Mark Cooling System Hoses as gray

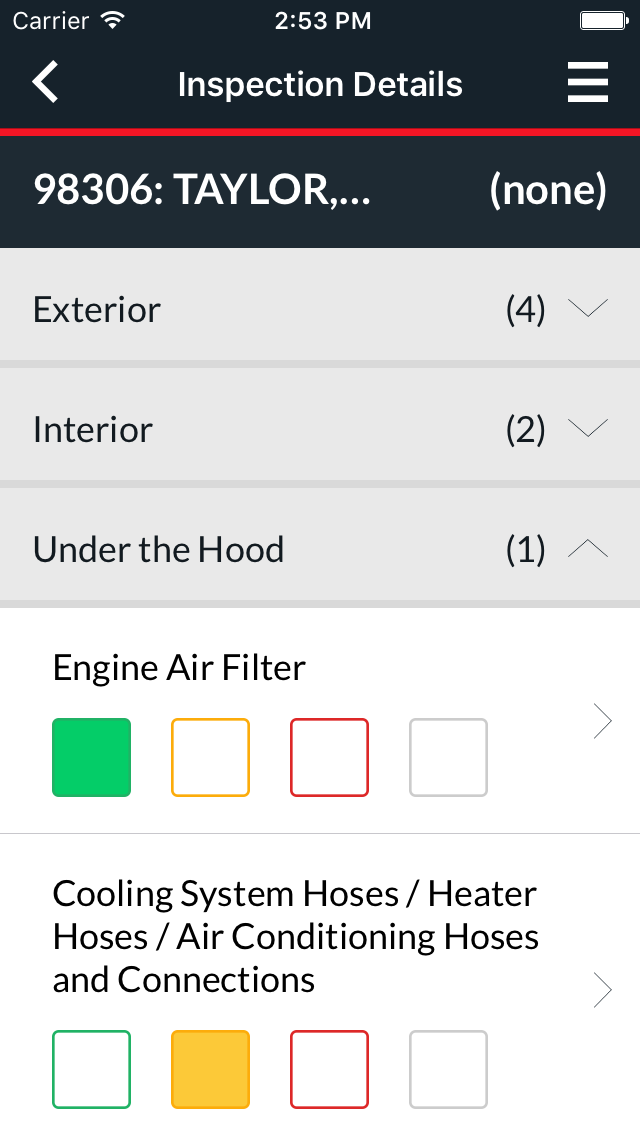pos(448,1070)
